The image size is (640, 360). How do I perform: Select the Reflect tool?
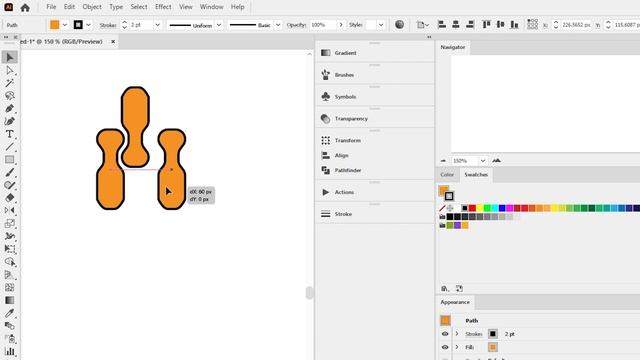coord(10,210)
